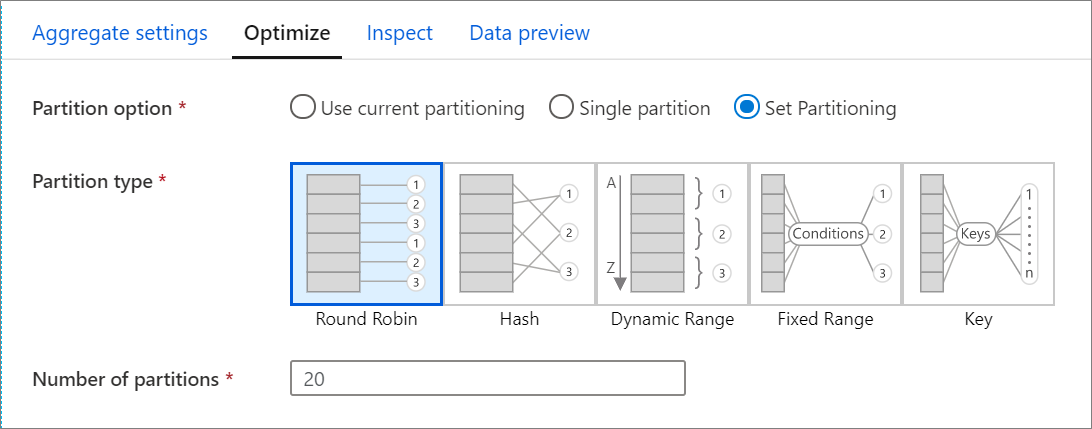
Task: Go to the Inspect tab
Action: [x=400, y=33]
